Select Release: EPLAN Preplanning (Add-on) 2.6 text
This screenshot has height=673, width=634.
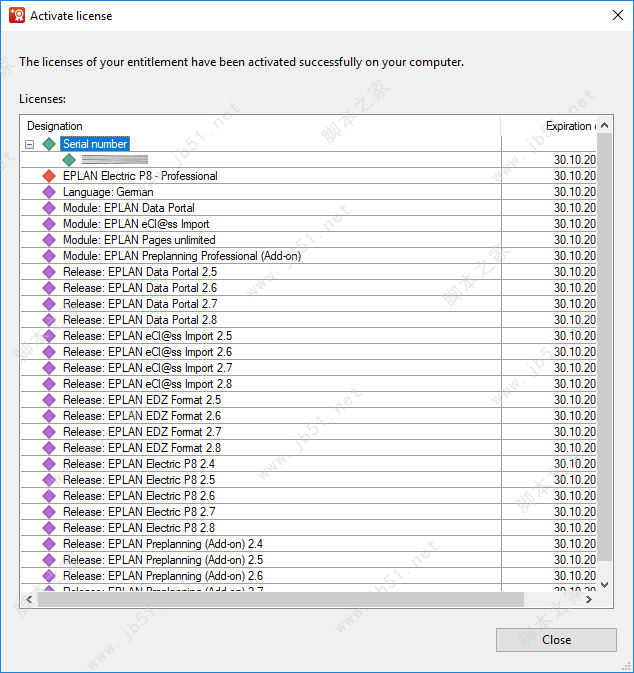163,576
